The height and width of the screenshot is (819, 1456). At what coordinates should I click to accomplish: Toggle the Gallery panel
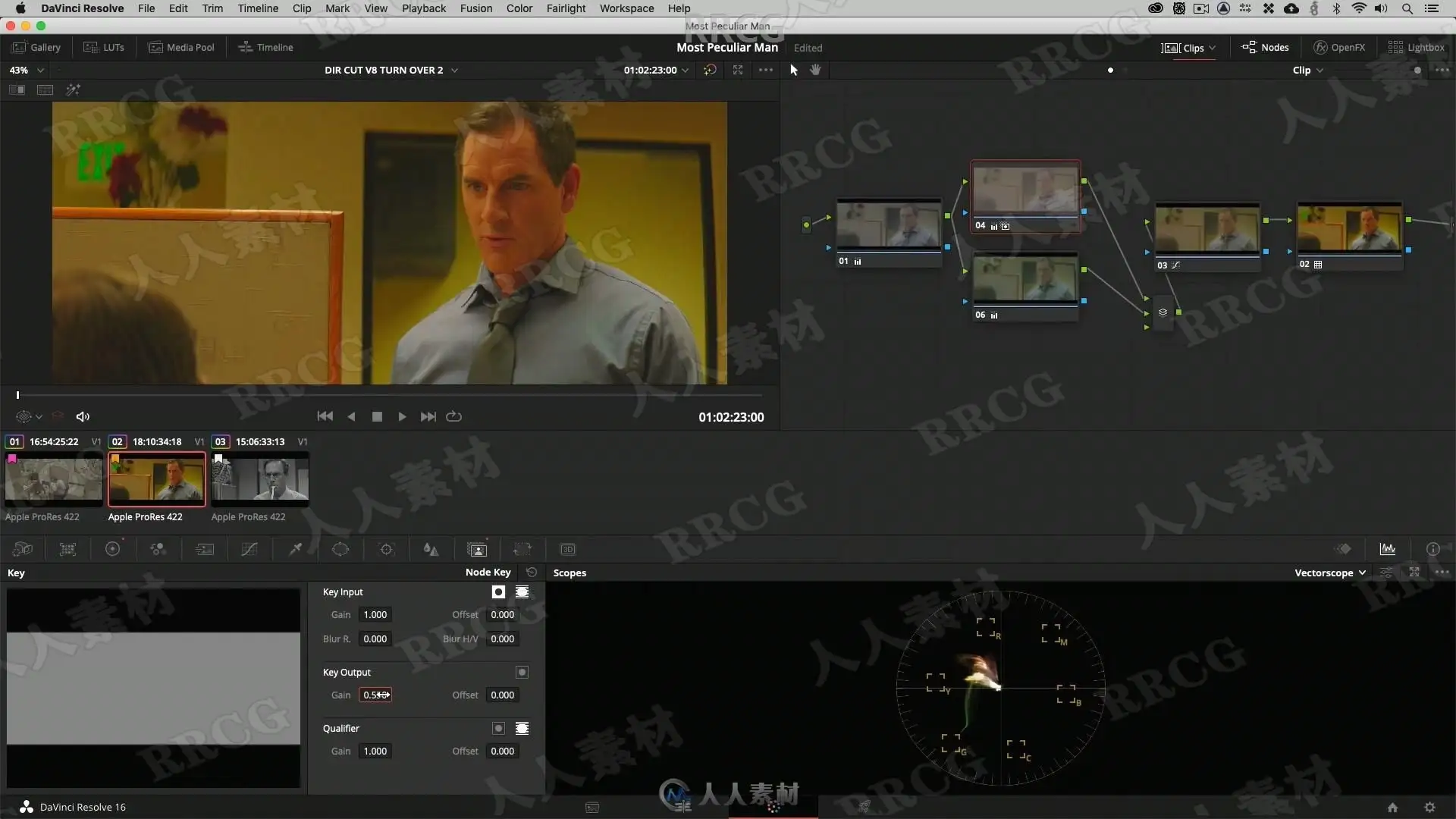[36, 47]
